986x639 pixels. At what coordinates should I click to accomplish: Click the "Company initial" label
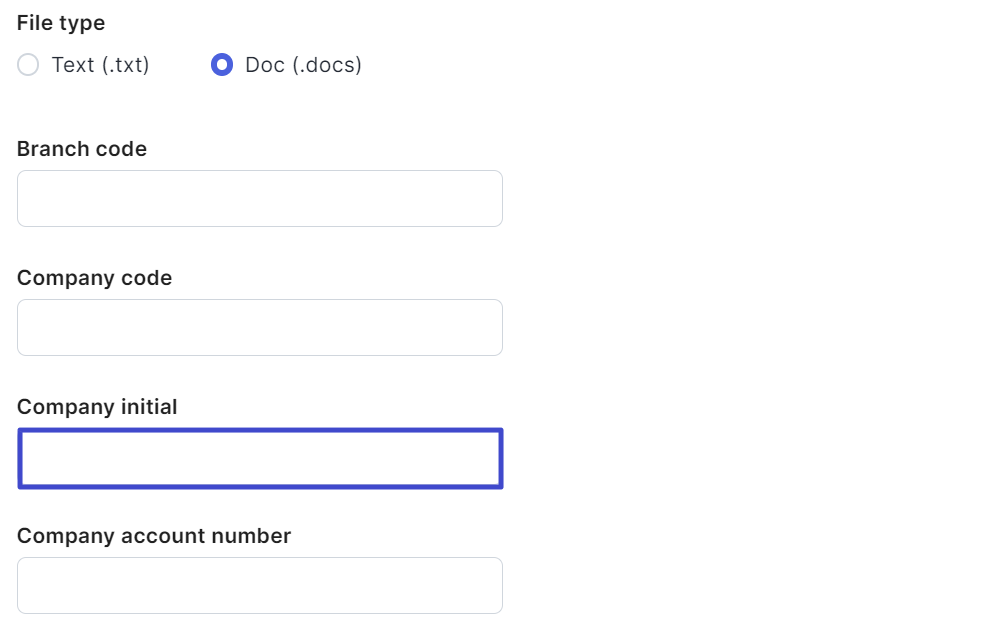[97, 407]
